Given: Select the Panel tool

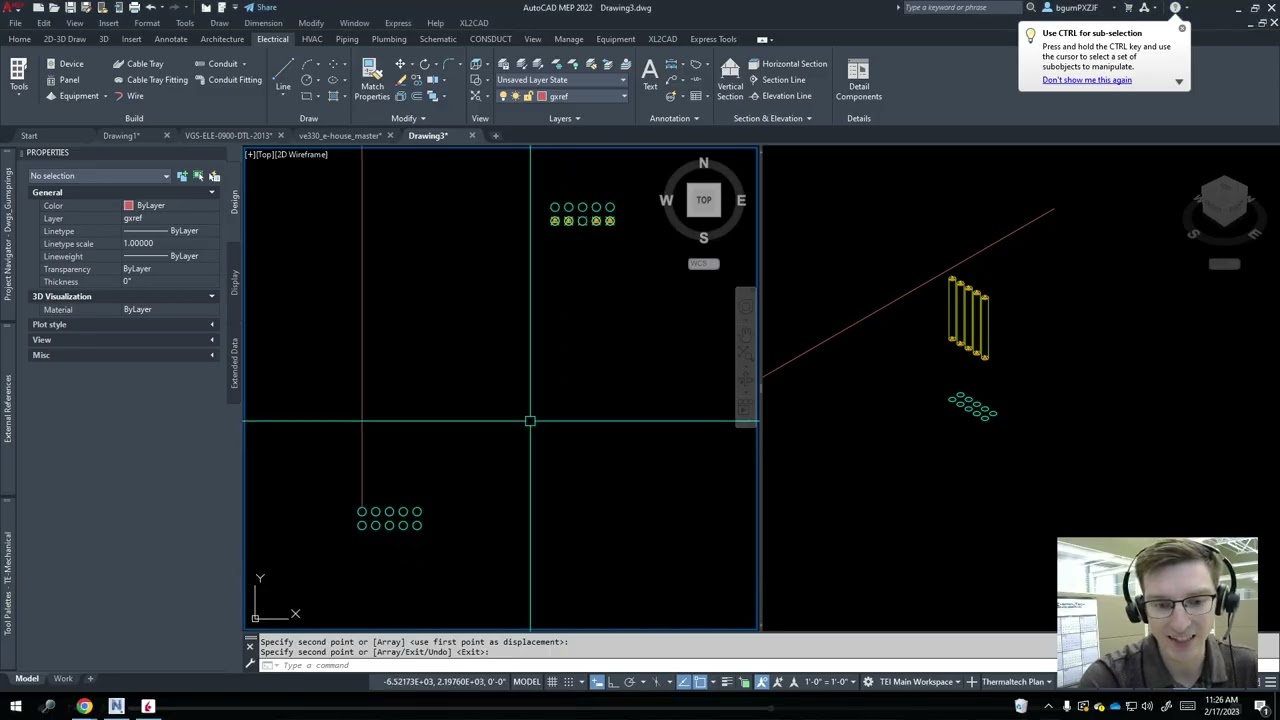Looking at the screenshot, I should point(62,80).
